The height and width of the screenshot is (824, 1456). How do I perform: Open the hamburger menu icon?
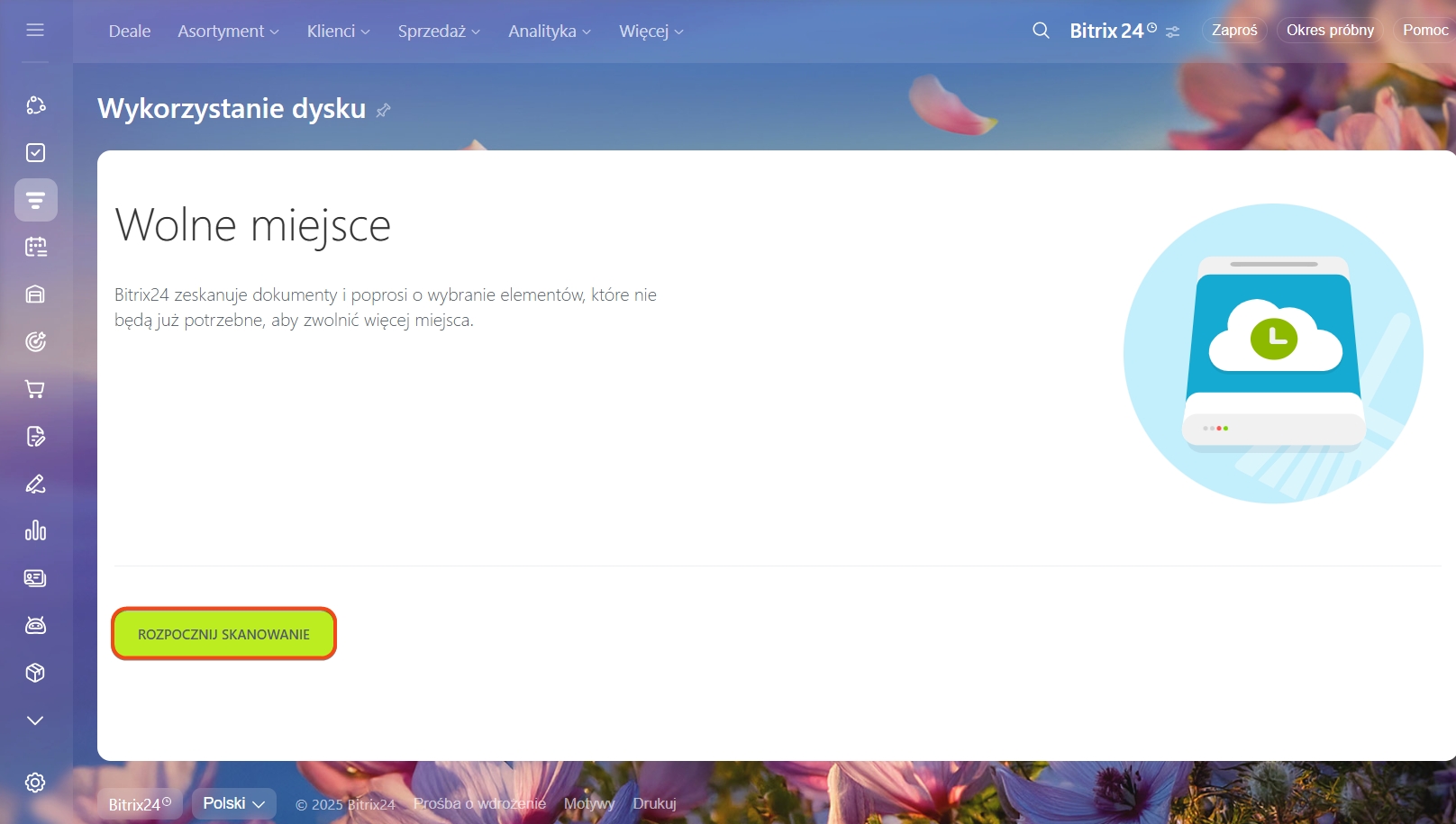[x=35, y=31]
